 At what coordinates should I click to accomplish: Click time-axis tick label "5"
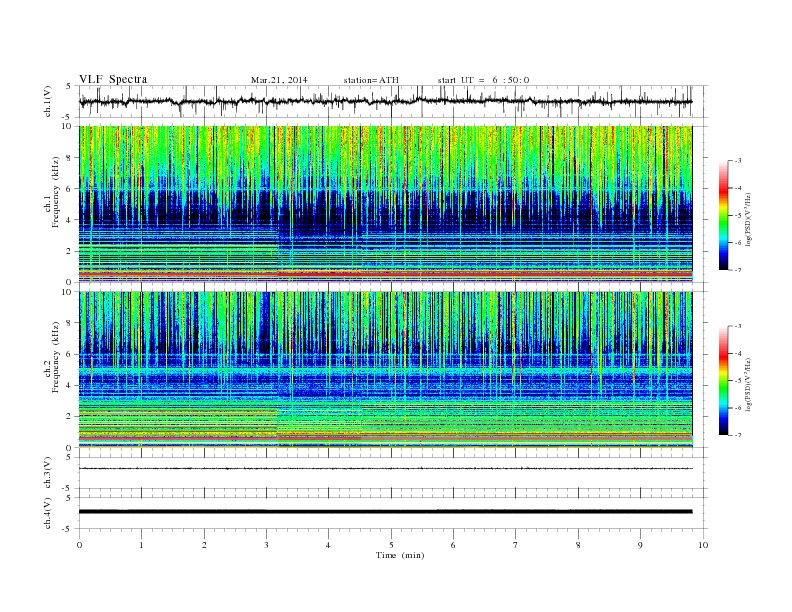(391, 545)
